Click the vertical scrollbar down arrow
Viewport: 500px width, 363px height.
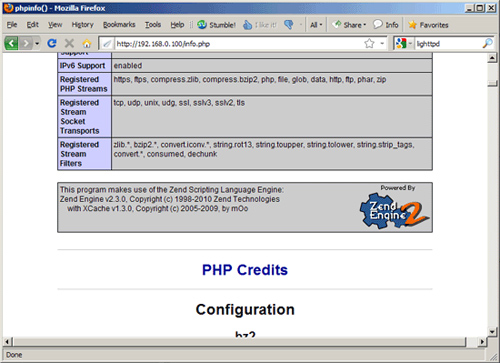pyautogui.click(x=492, y=331)
